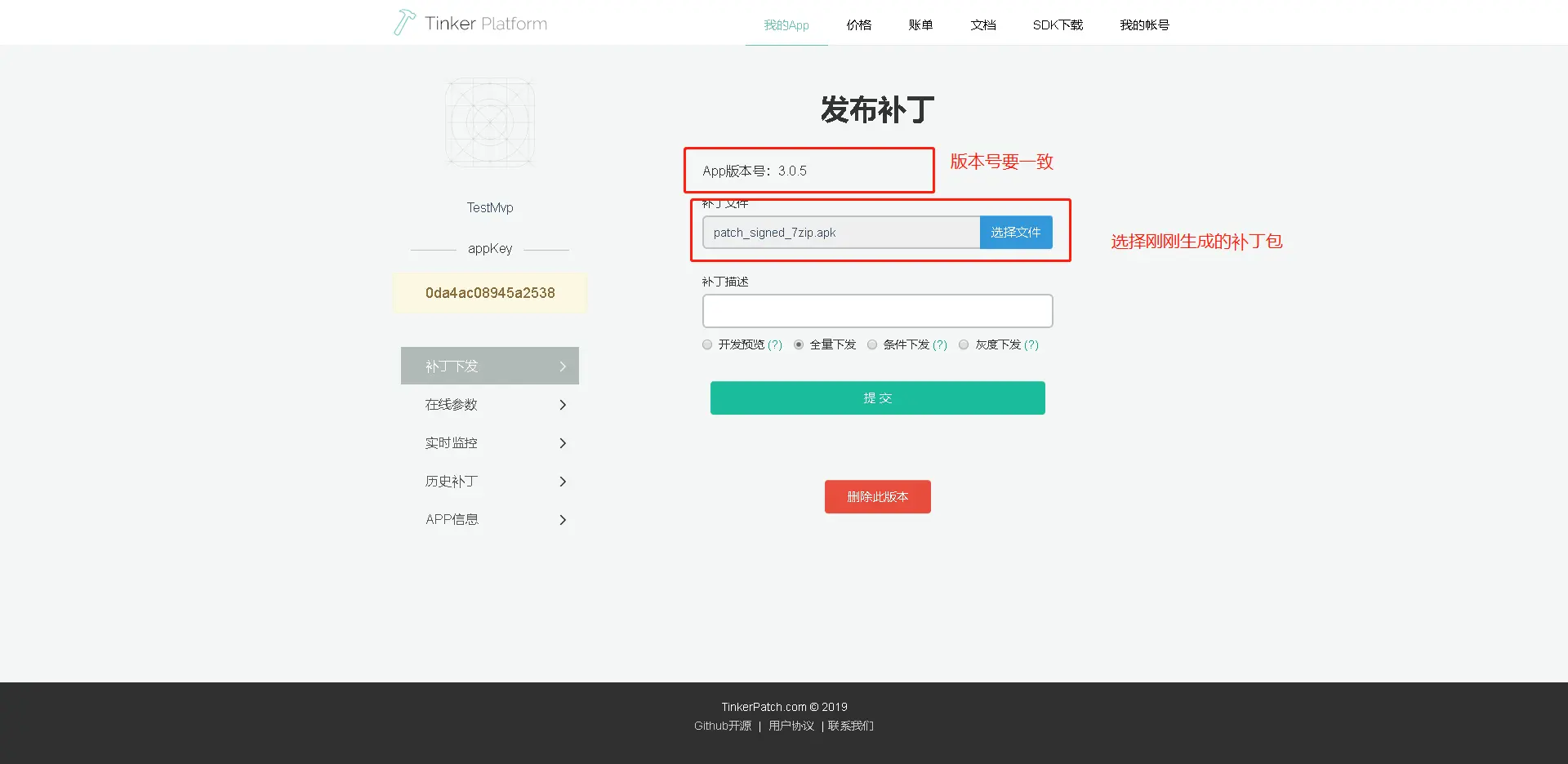Select the 开发预览 radio option

707,344
